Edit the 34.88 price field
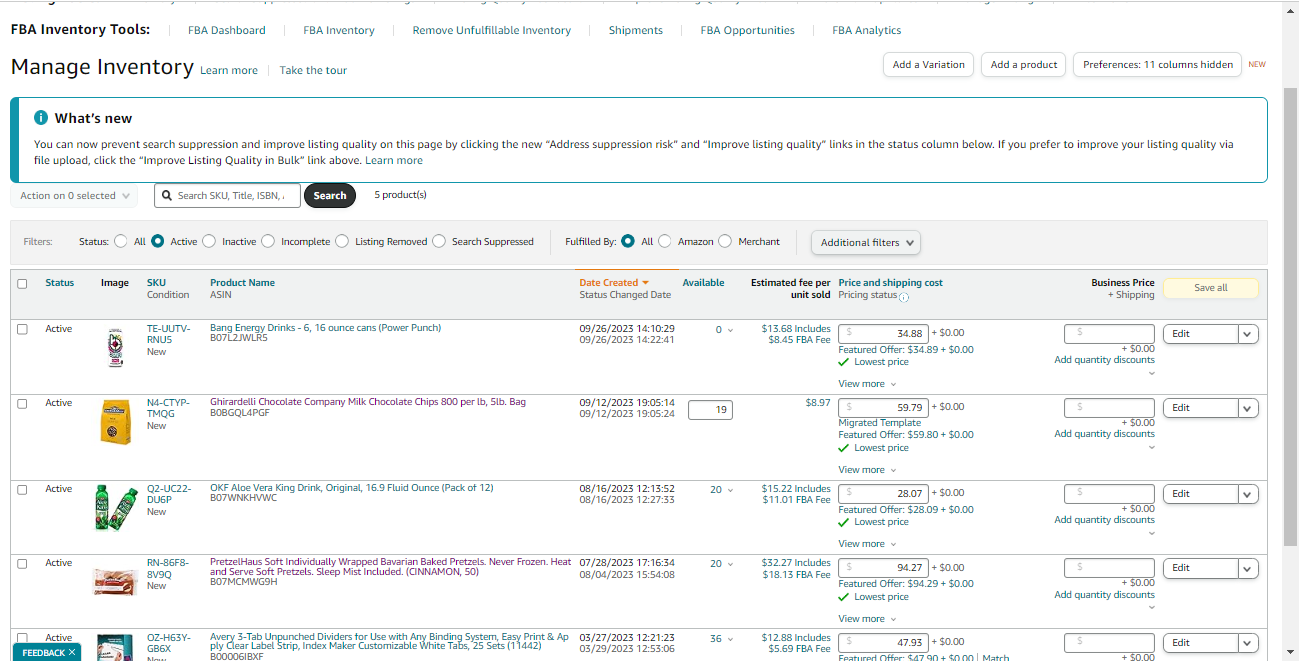Screen dimensions: 1299x661 pyautogui.click(x=884, y=333)
